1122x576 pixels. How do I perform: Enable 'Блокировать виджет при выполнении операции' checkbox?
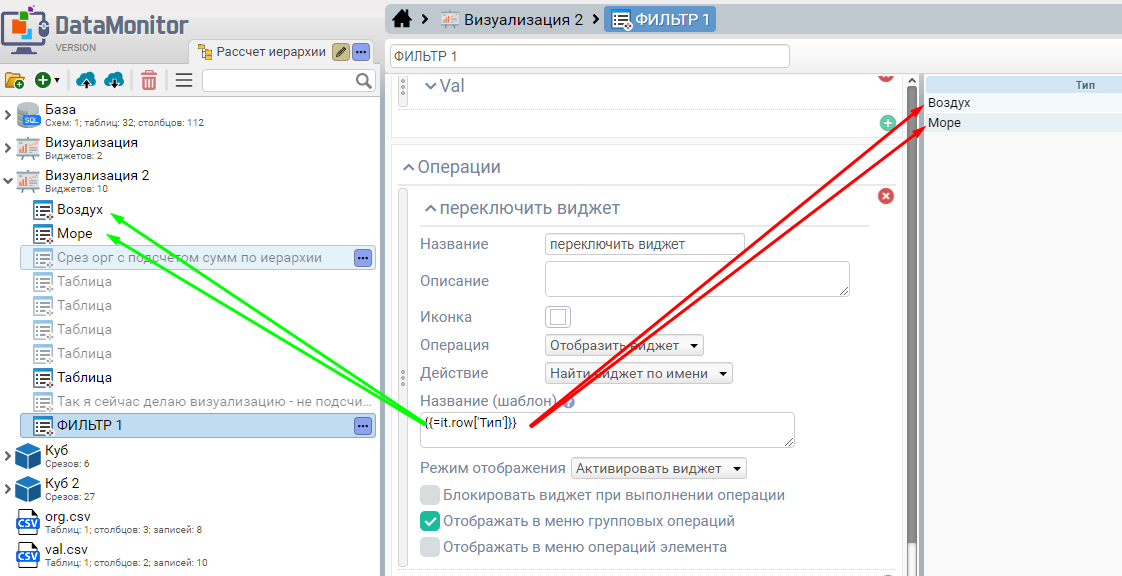430,495
